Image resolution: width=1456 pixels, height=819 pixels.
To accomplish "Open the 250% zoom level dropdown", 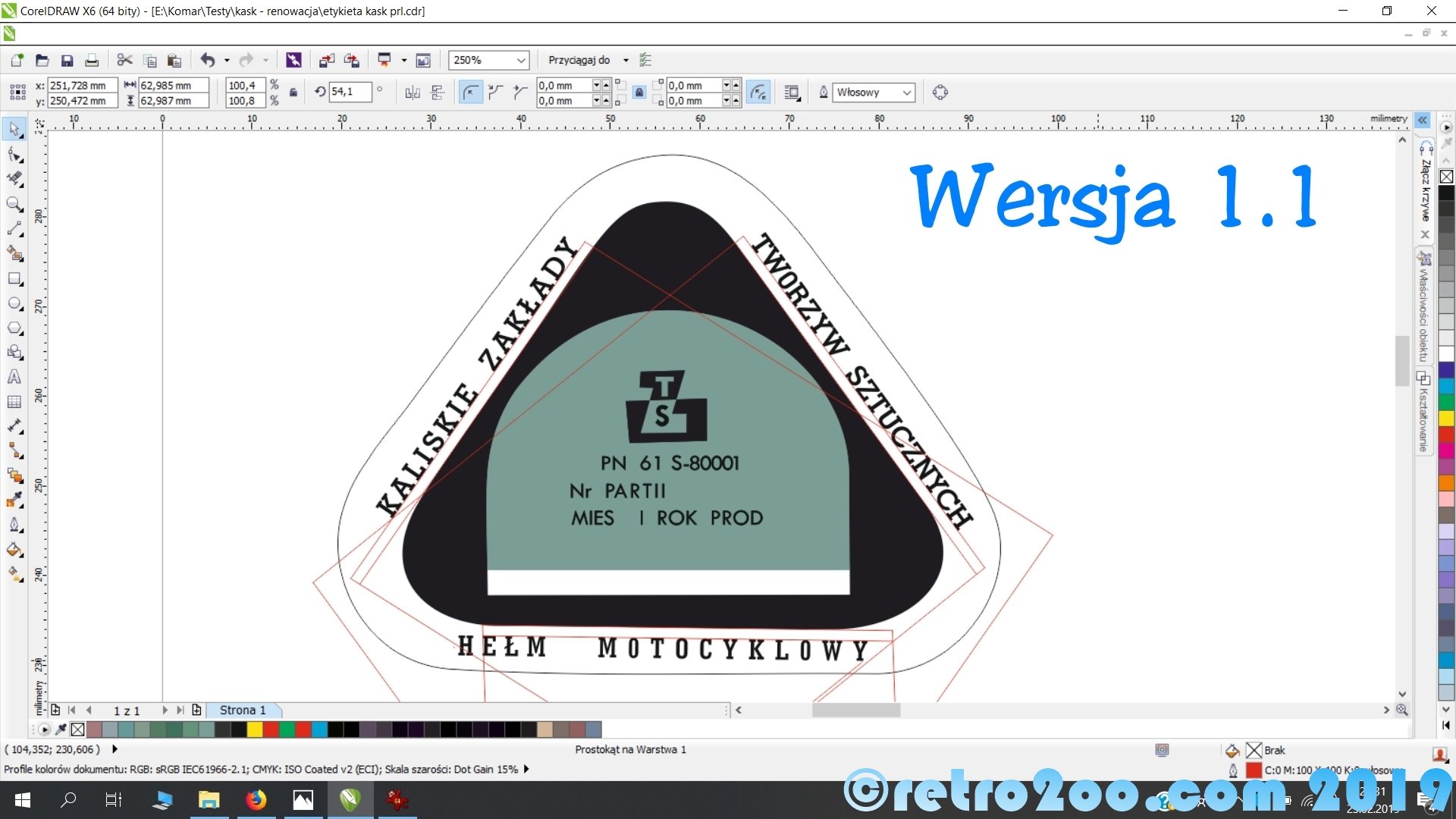I will [521, 60].
